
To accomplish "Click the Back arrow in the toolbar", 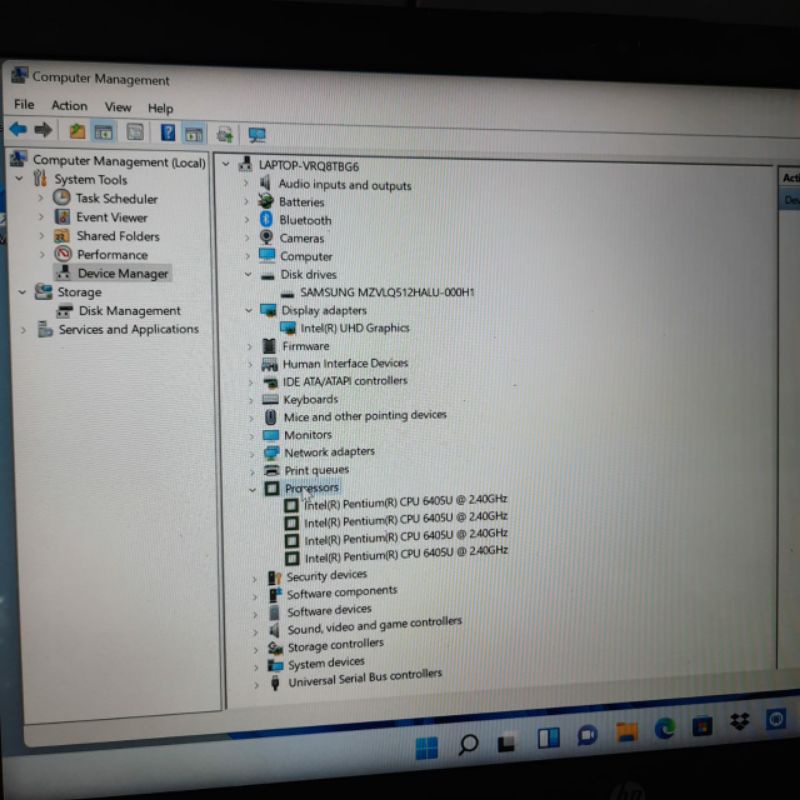I will 18,130.
